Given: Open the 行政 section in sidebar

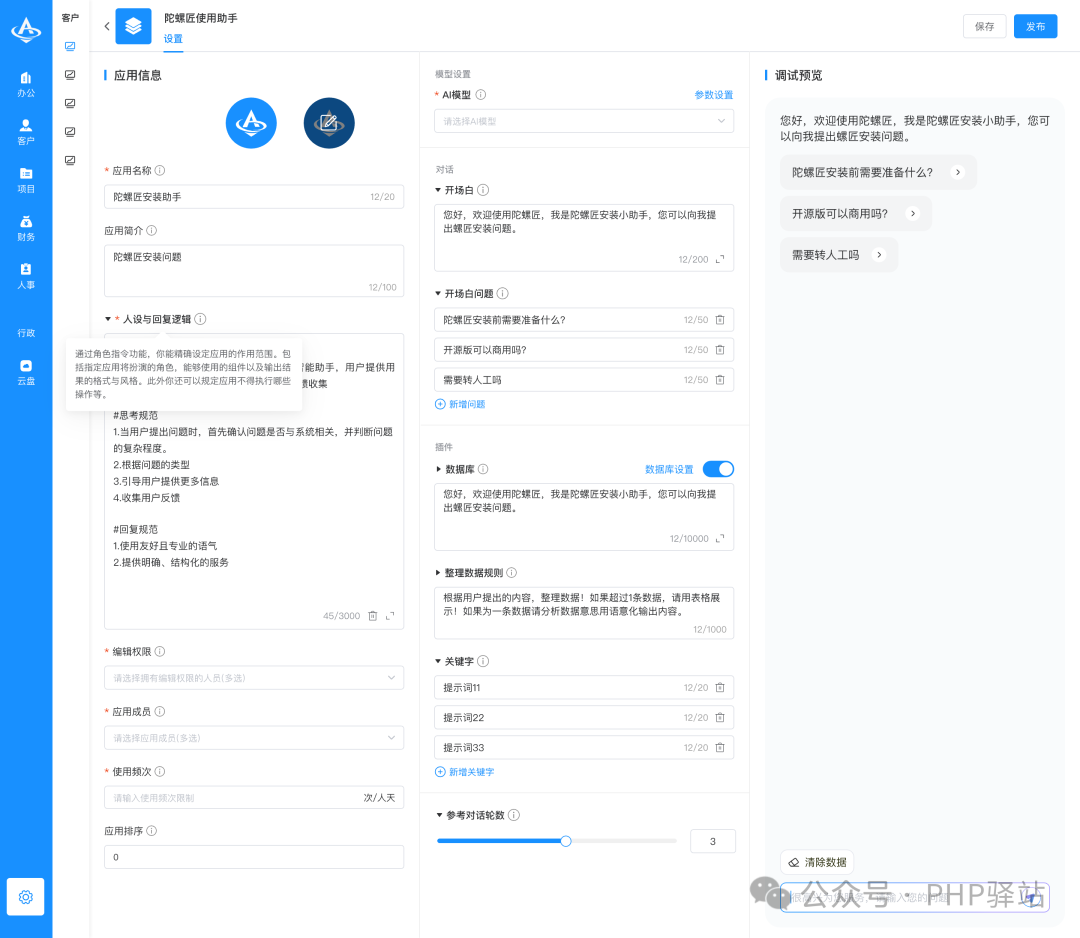Looking at the screenshot, I should (25, 333).
